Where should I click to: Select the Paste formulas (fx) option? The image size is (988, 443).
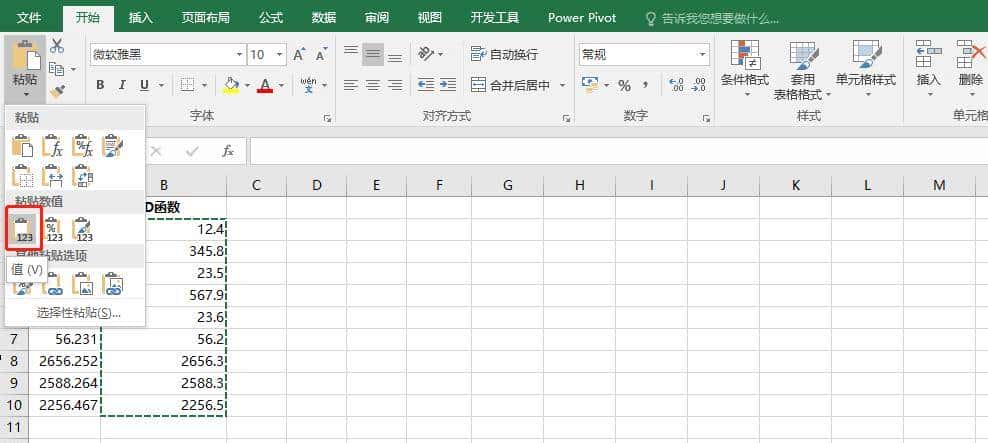click(x=53, y=146)
